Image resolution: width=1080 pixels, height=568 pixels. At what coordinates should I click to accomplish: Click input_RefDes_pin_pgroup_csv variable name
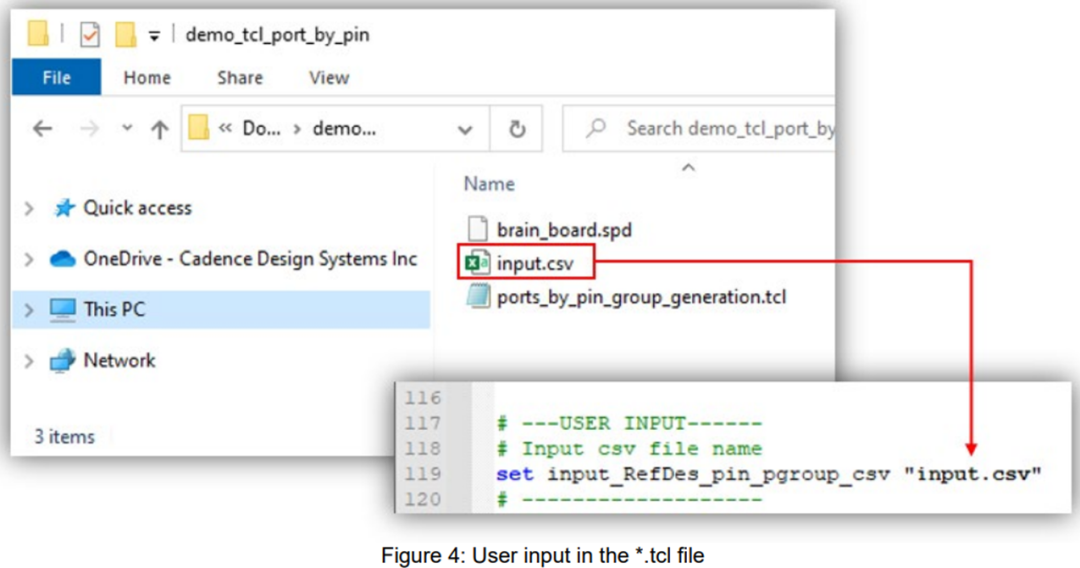click(x=718, y=475)
